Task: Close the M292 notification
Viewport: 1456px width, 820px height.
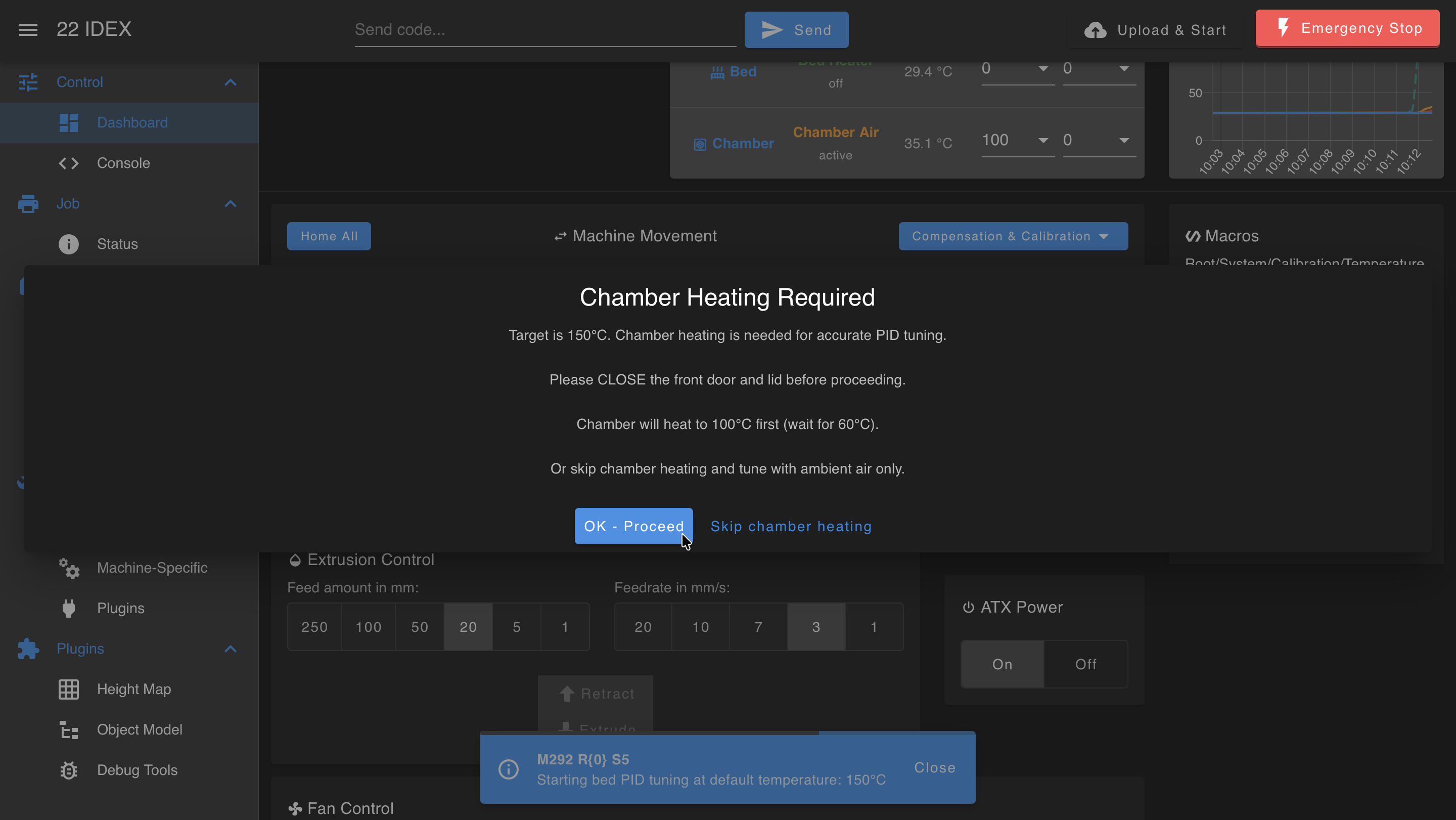Action: pyautogui.click(x=935, y=768)
